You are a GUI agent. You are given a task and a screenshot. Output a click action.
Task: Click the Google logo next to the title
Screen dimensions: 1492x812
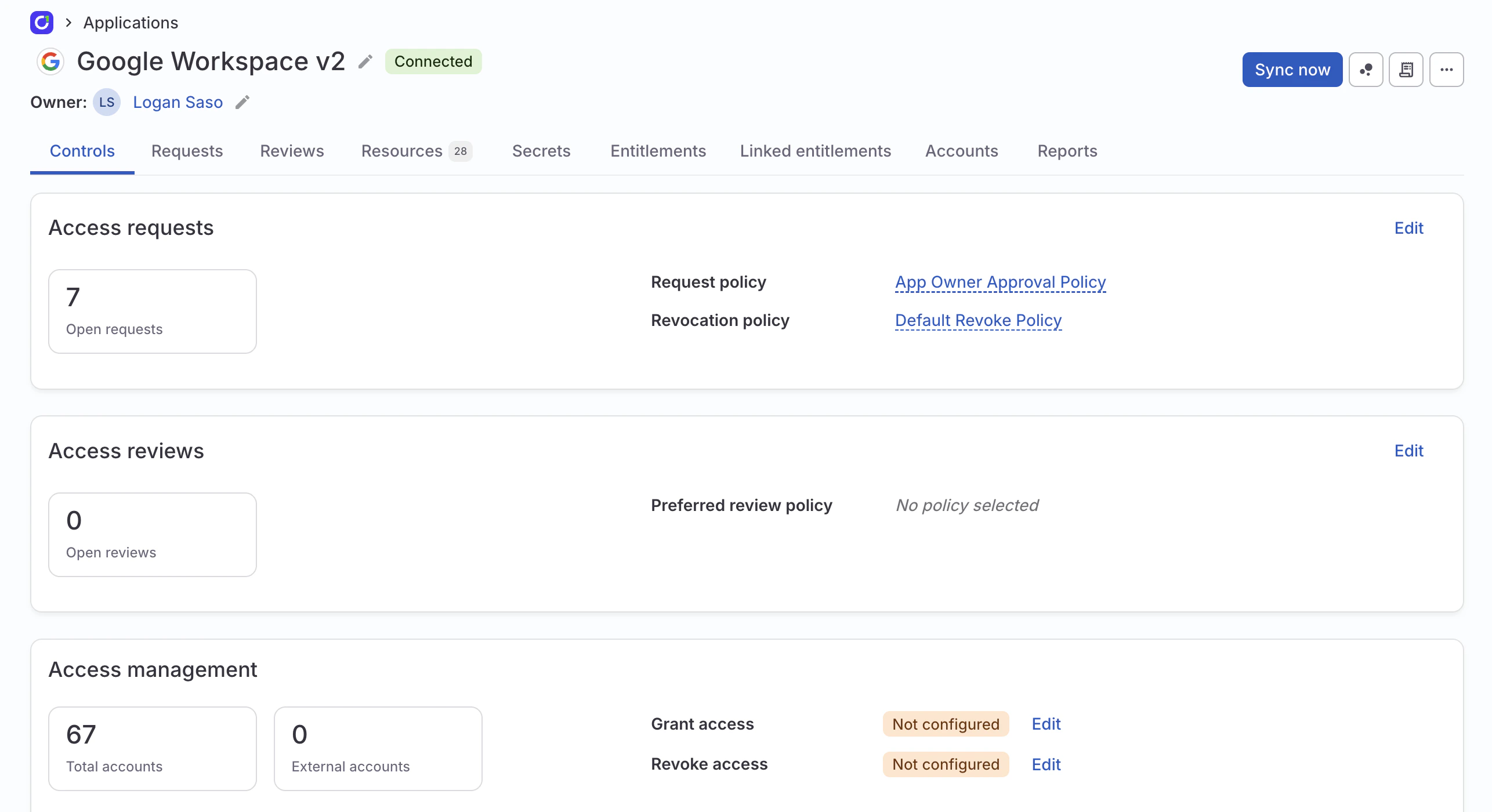coord(50,61)
